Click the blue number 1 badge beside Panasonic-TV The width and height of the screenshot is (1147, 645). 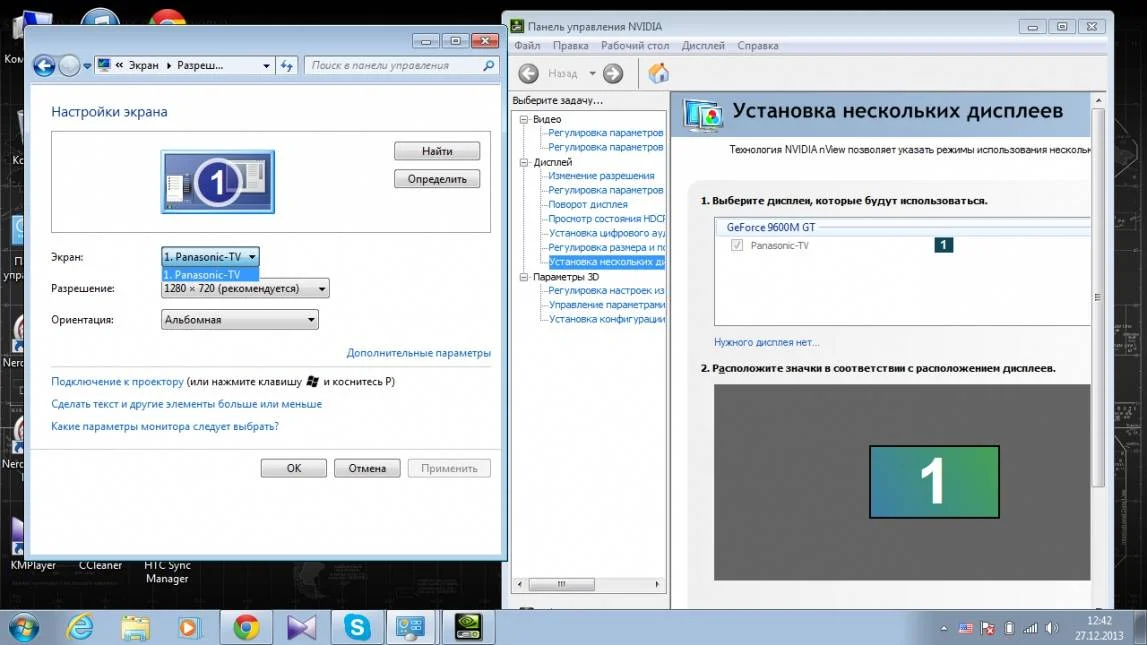pyautogui.click(x=944, y=245)
